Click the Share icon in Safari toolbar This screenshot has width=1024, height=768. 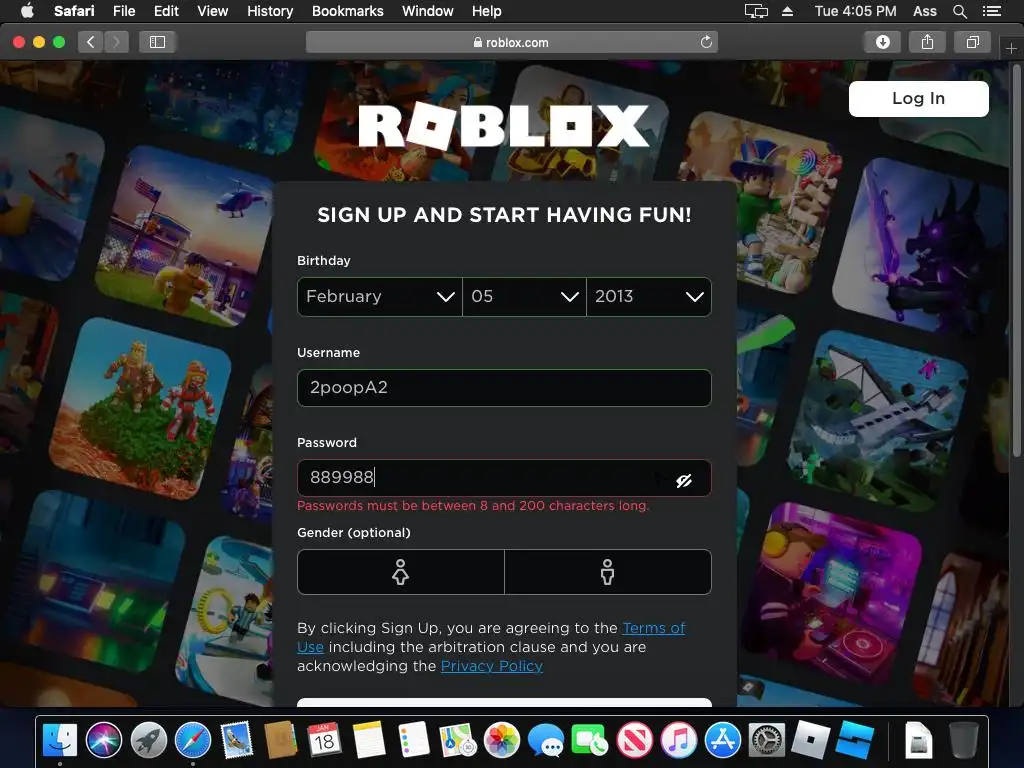pyautogui.click(x=927, y=42)
